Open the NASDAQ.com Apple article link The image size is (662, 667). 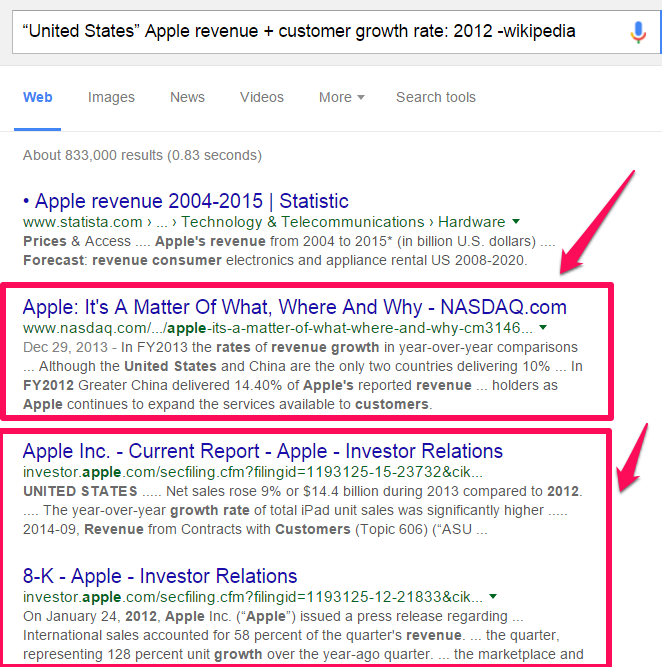(294, 307)
